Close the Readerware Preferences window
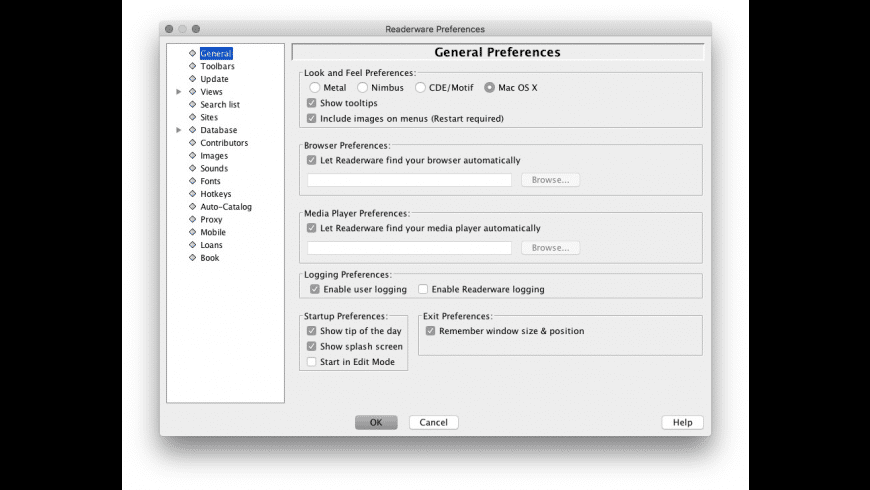The height and width of the screenshot is (490, 870). (x=169, y=29)
